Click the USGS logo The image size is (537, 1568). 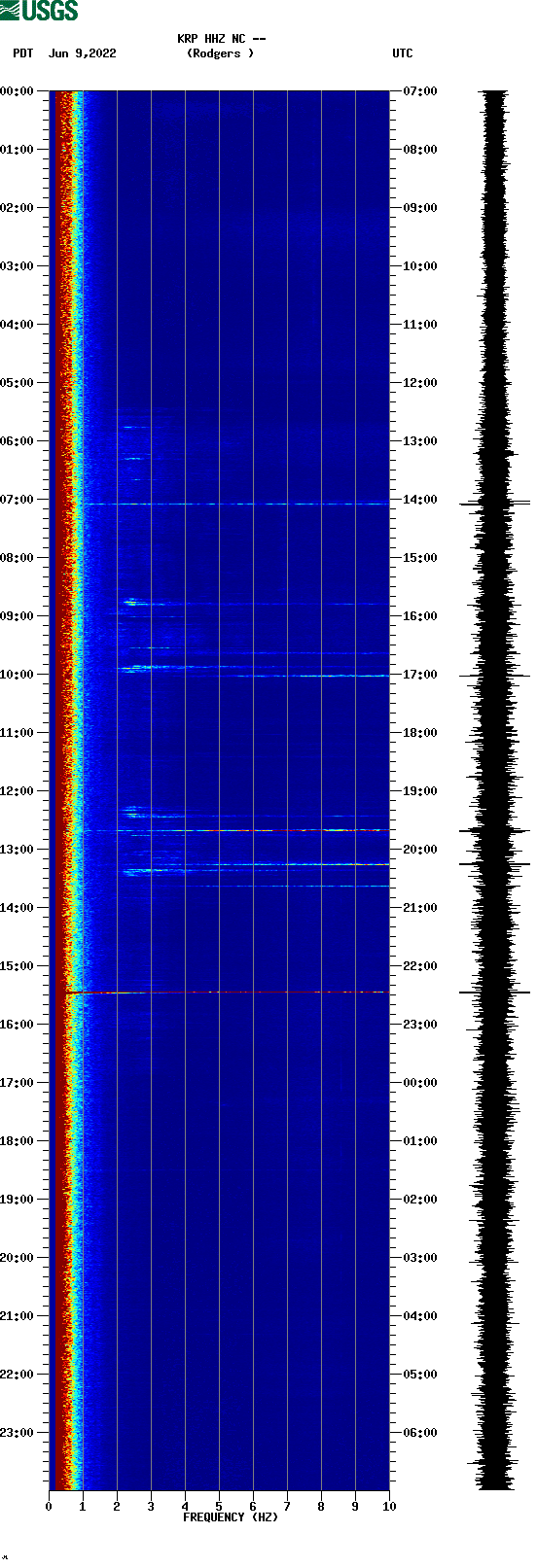point(39,11)
